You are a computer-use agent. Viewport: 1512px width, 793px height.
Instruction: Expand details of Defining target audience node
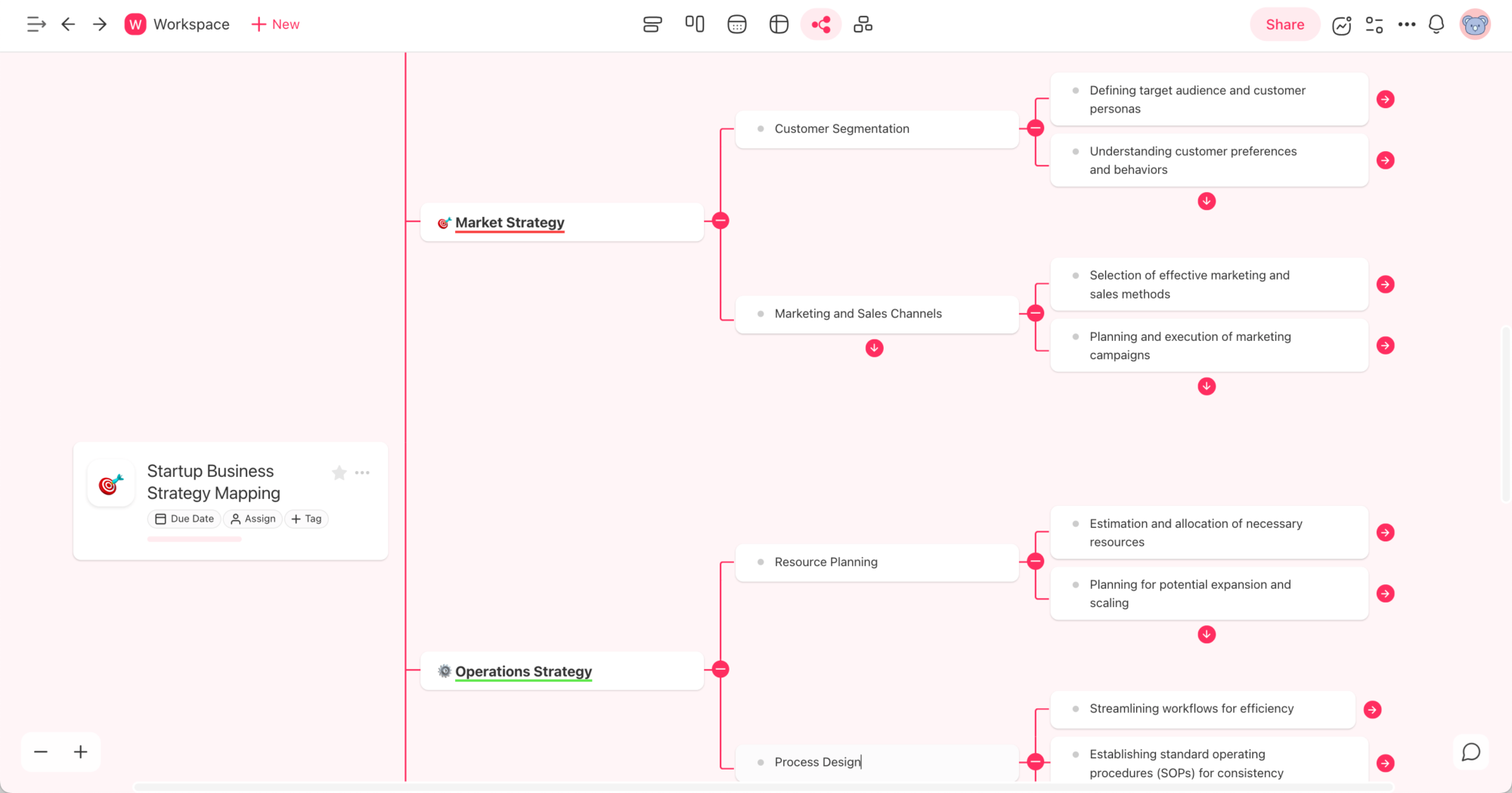(1386, 99)
